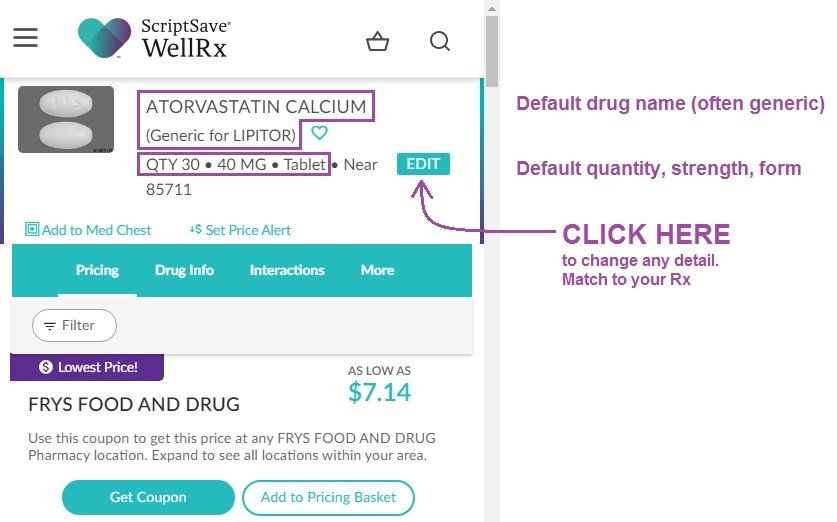Click the search magnifier icon
Viewport: 837px width, 522px height.
point(440,41)
